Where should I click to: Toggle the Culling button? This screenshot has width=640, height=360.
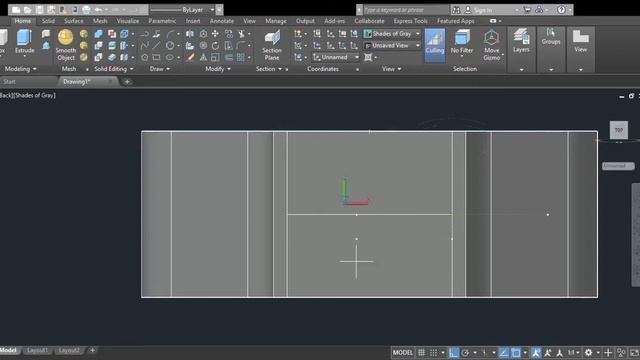click(435, 45)
